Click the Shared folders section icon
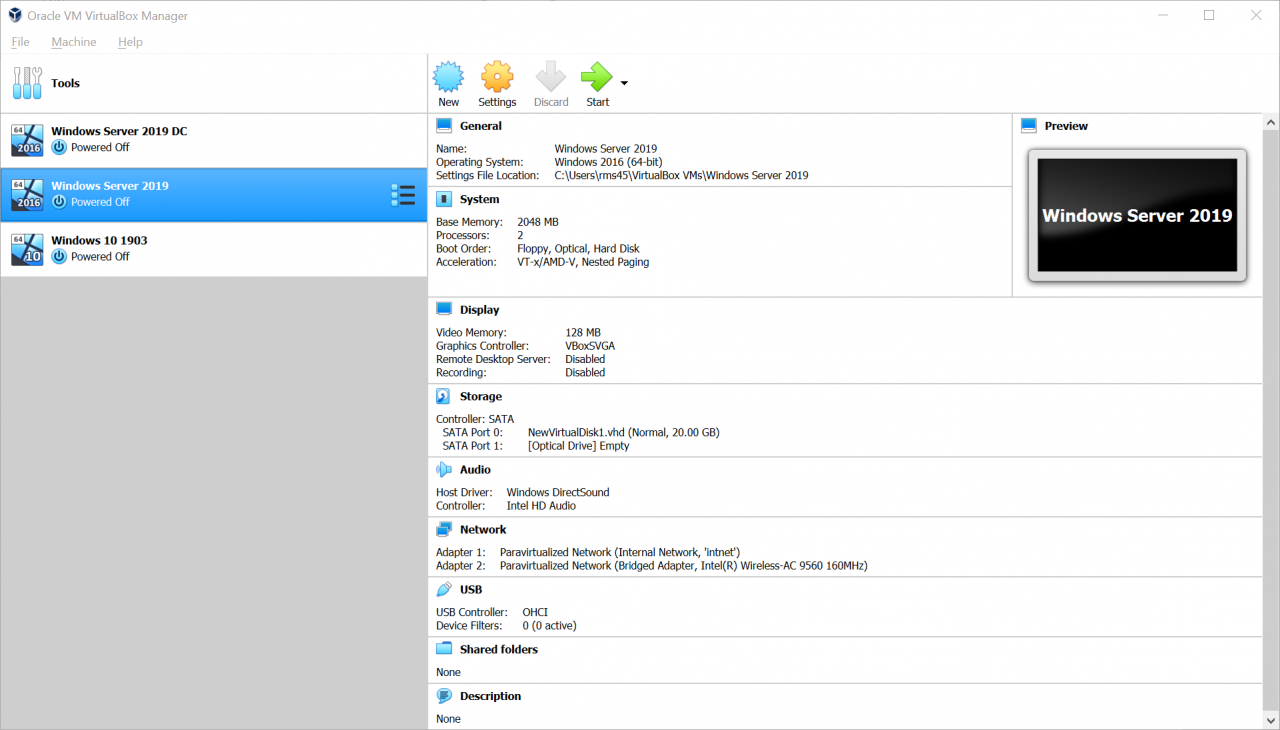1280x730 pixels. click(x=444, y=649)
